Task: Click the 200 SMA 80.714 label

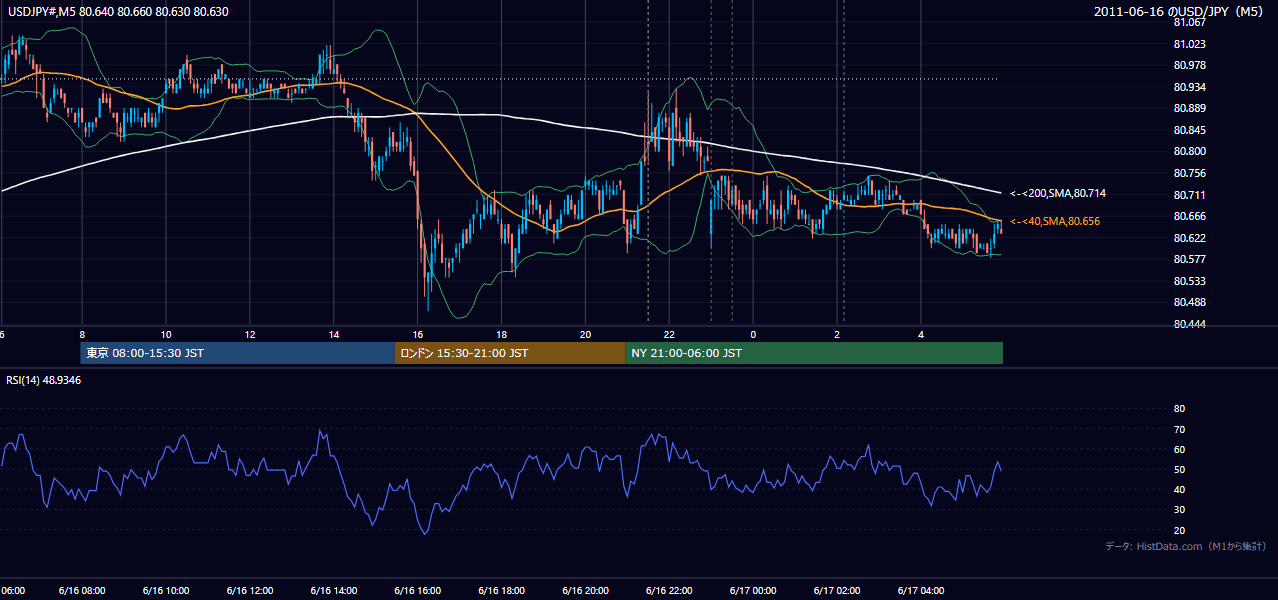Action: [1058, 193]
